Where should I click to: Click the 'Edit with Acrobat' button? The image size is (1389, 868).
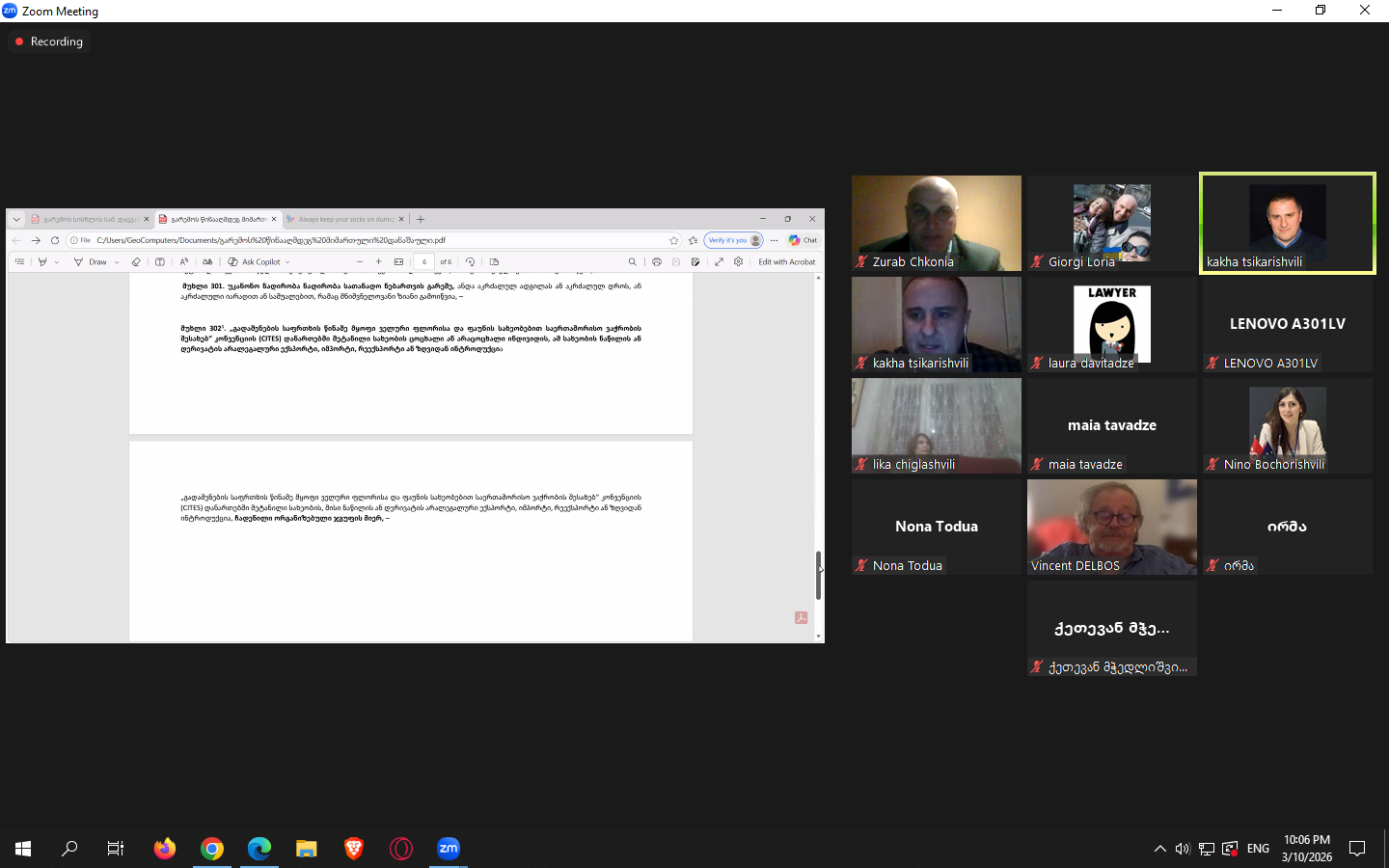coord(786,261)
